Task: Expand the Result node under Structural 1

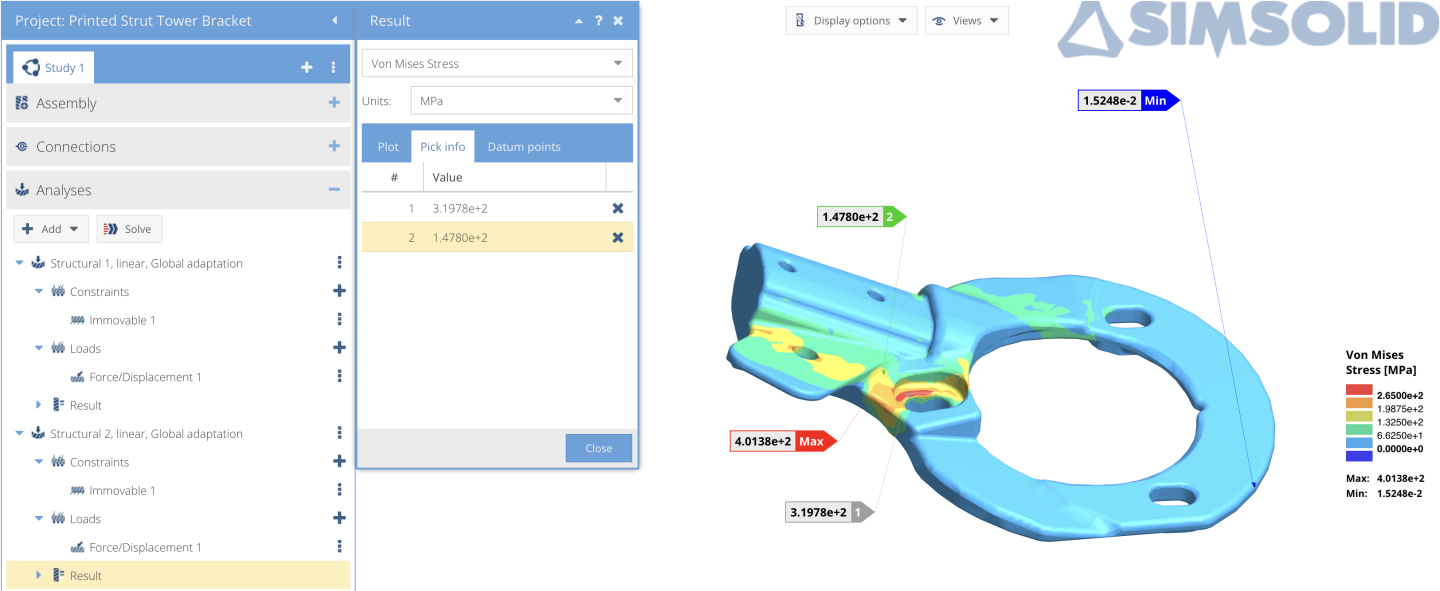Action: 39,405
